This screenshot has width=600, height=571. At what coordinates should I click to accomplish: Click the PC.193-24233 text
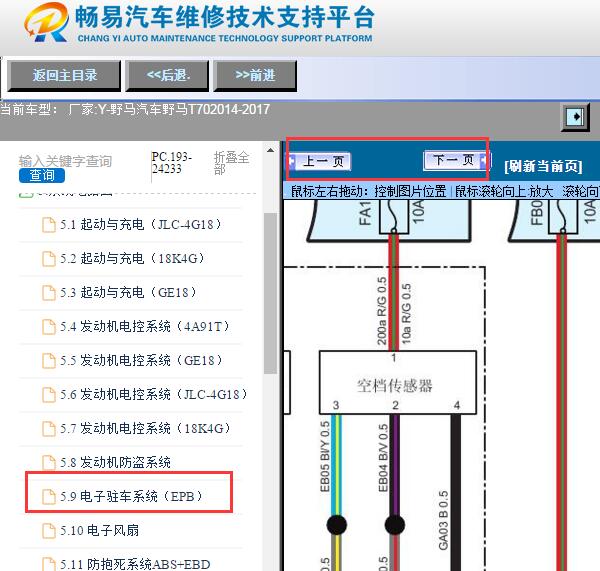(x=171, y=163)
